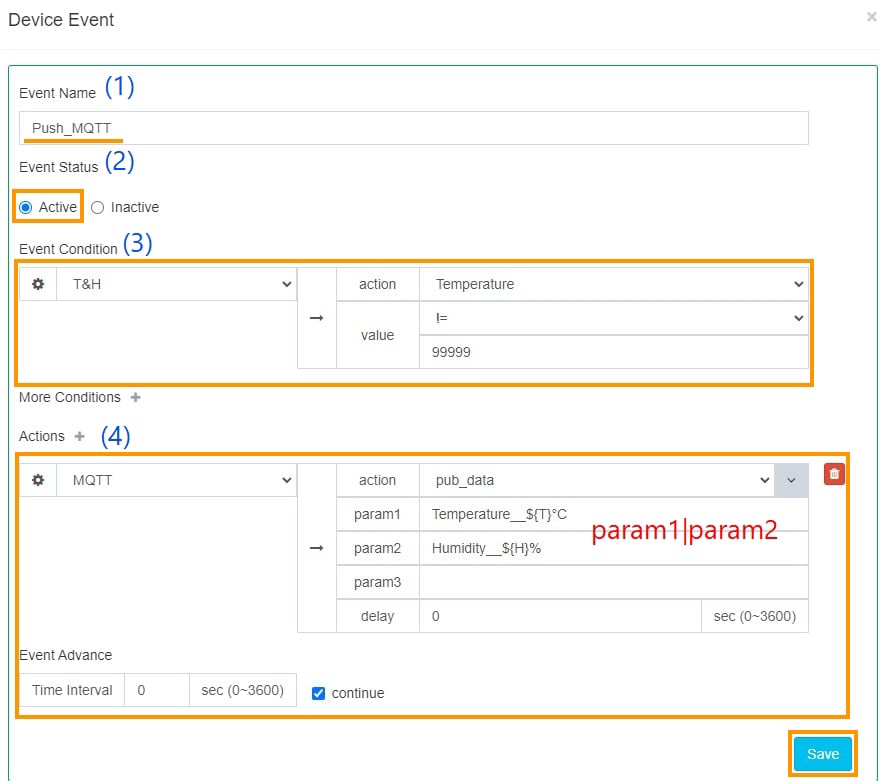
Task: Click the gear icon beside T&H condition
Action: [38, 284]
